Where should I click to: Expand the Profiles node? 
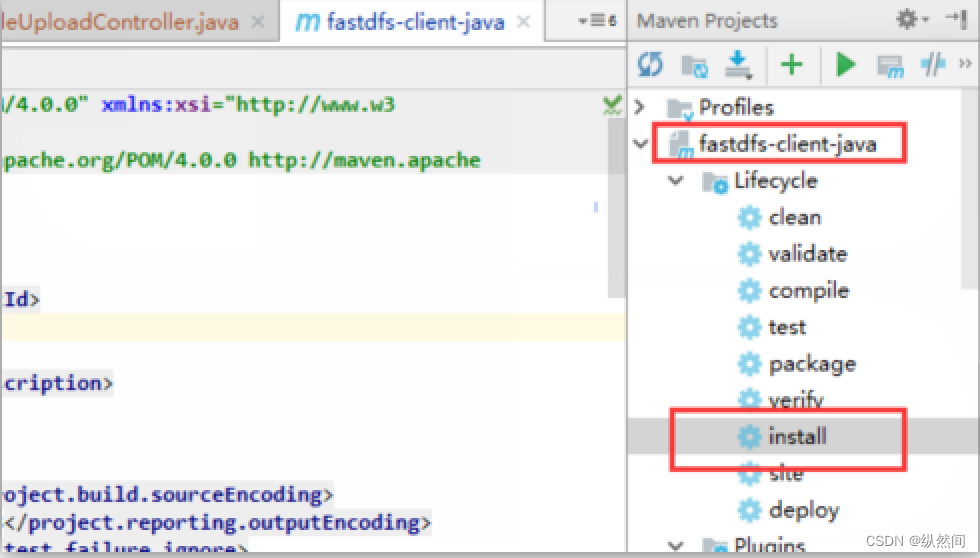pos(639,107)
